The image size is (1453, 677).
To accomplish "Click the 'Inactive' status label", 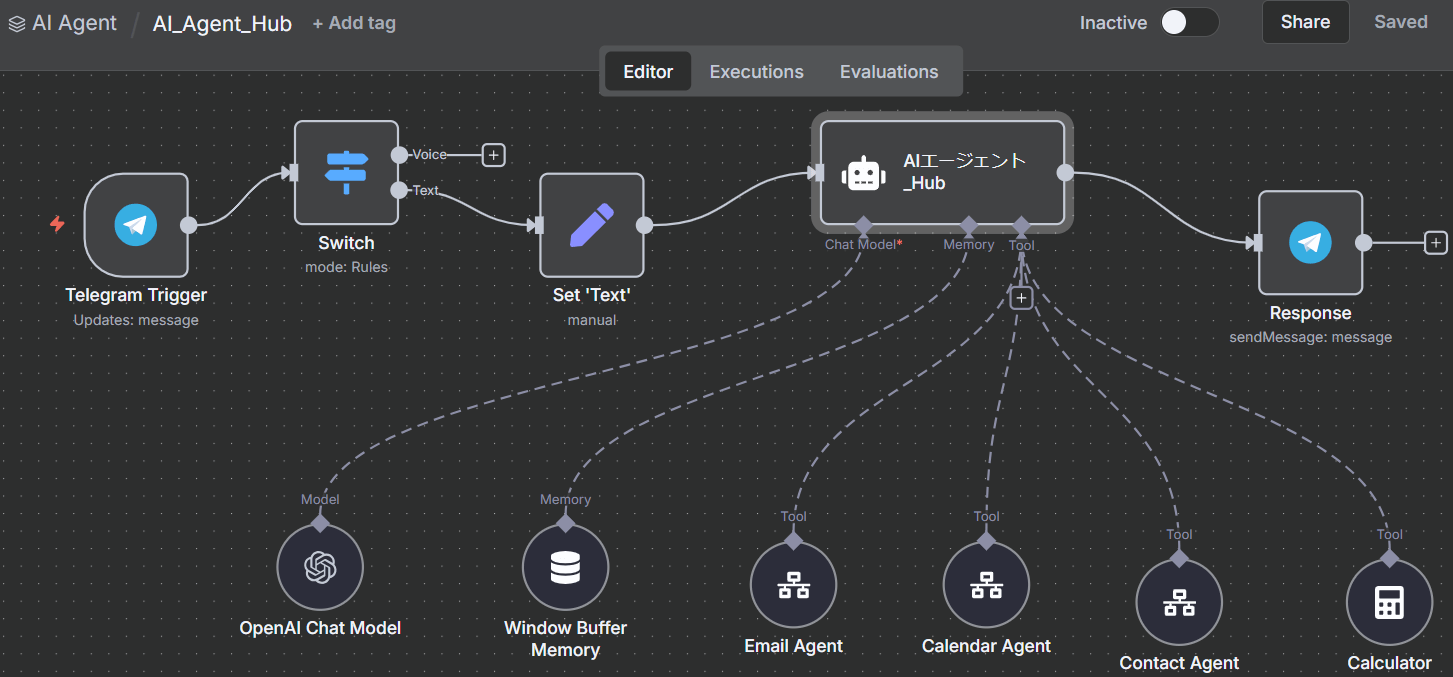I will 1113,23.
